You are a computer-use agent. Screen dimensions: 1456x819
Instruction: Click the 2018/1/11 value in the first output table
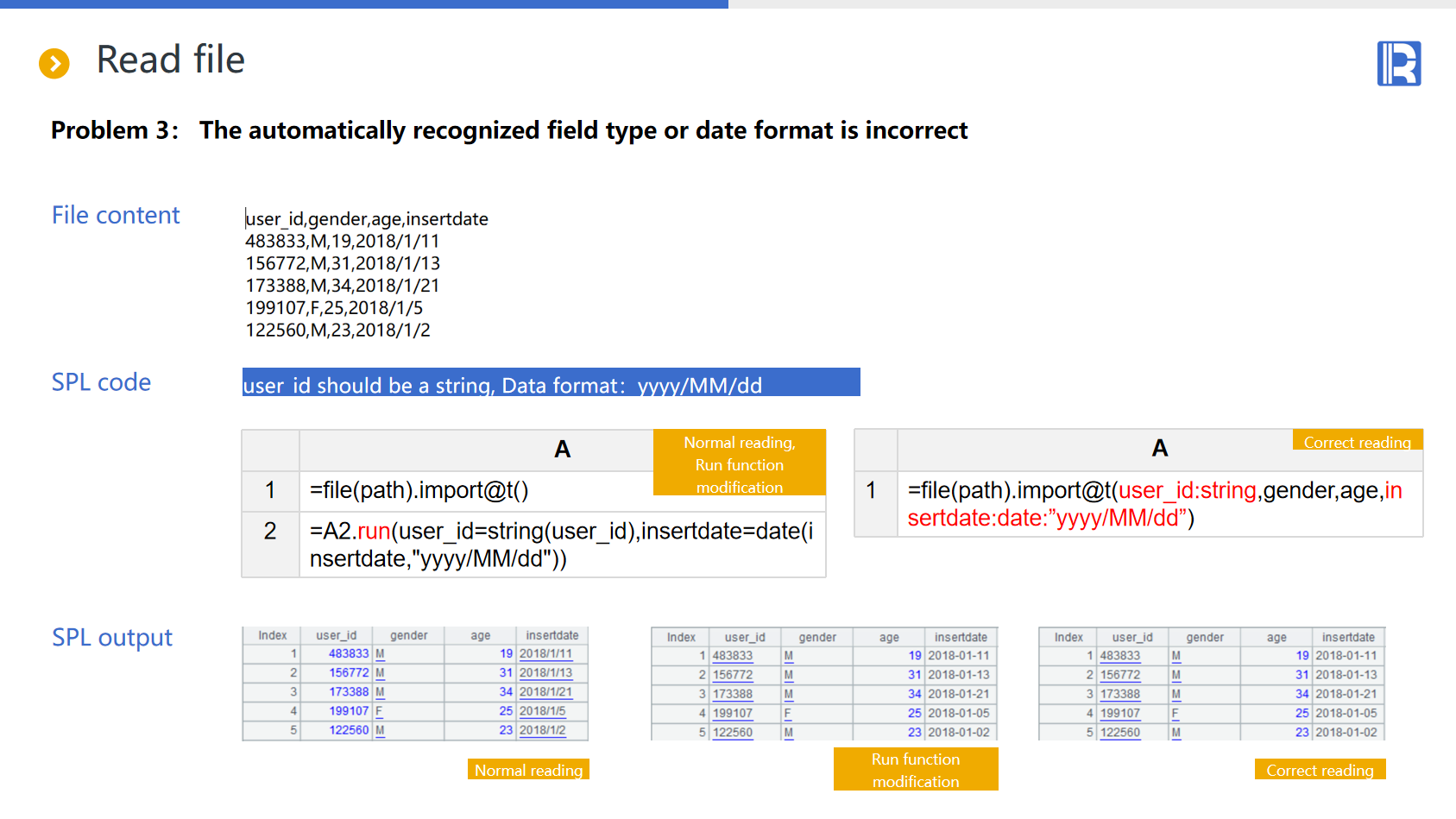tap(545, 654)
